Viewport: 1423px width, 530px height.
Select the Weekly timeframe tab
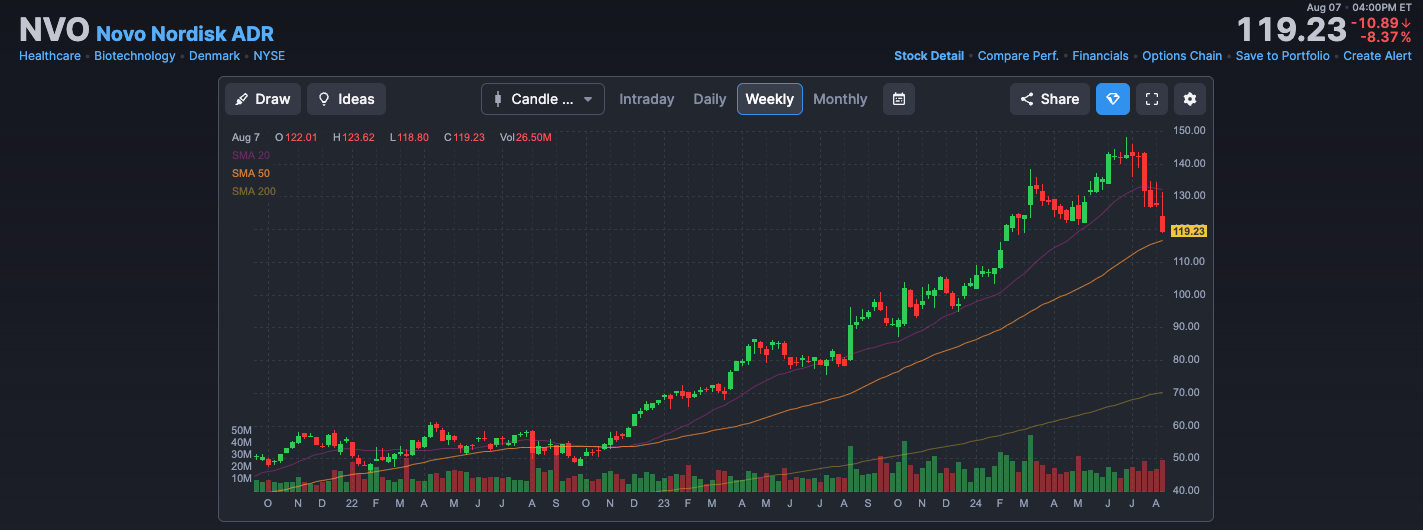770,99
